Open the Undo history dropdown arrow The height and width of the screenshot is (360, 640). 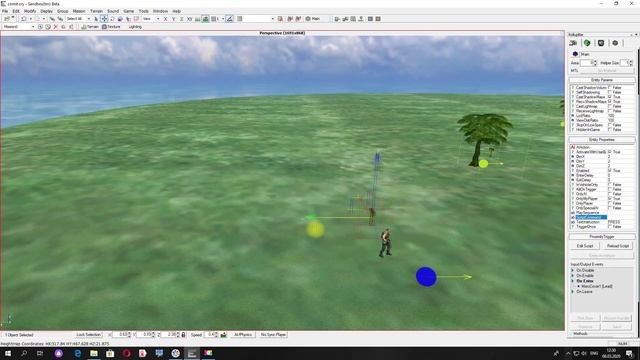(30, 19)
